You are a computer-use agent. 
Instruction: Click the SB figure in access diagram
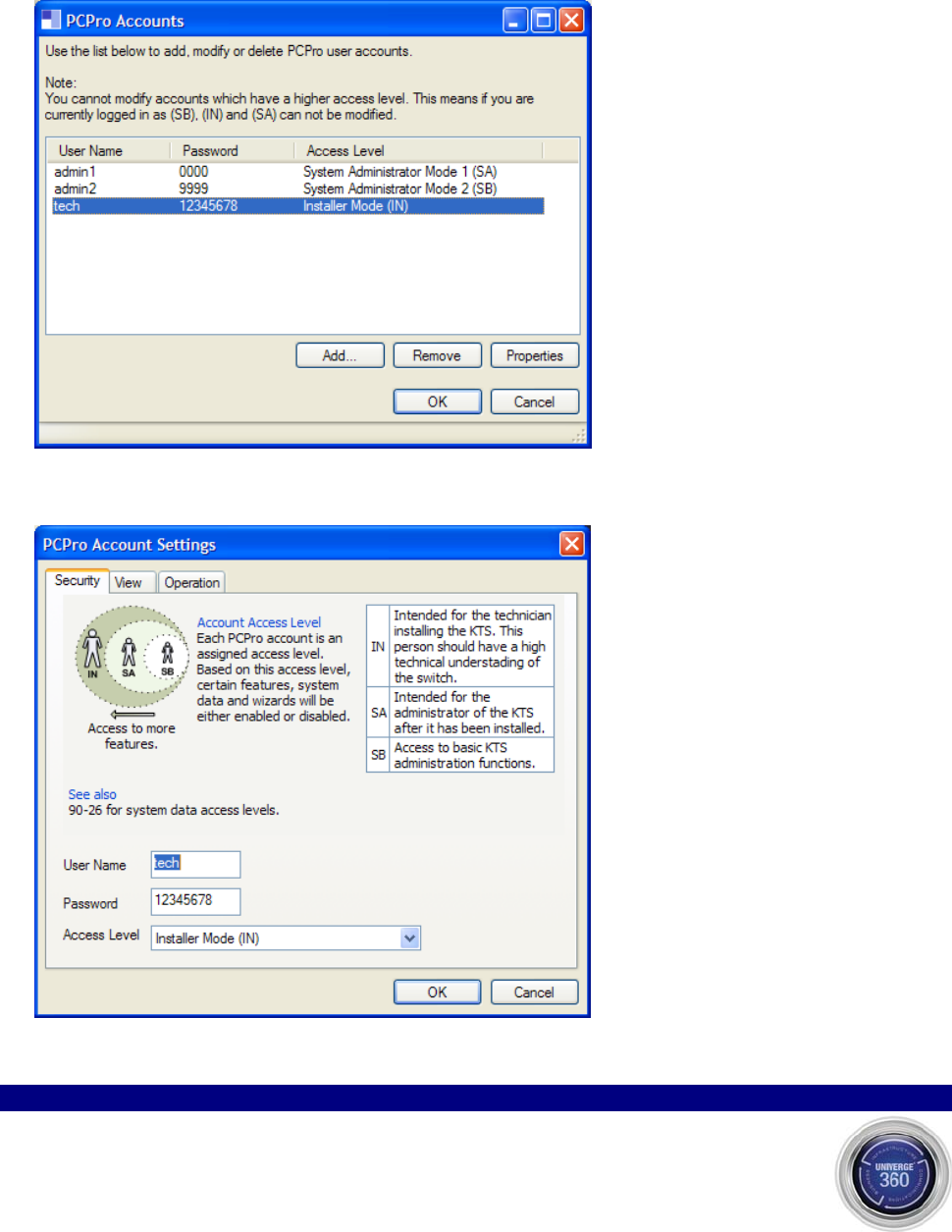coord(167,659)
